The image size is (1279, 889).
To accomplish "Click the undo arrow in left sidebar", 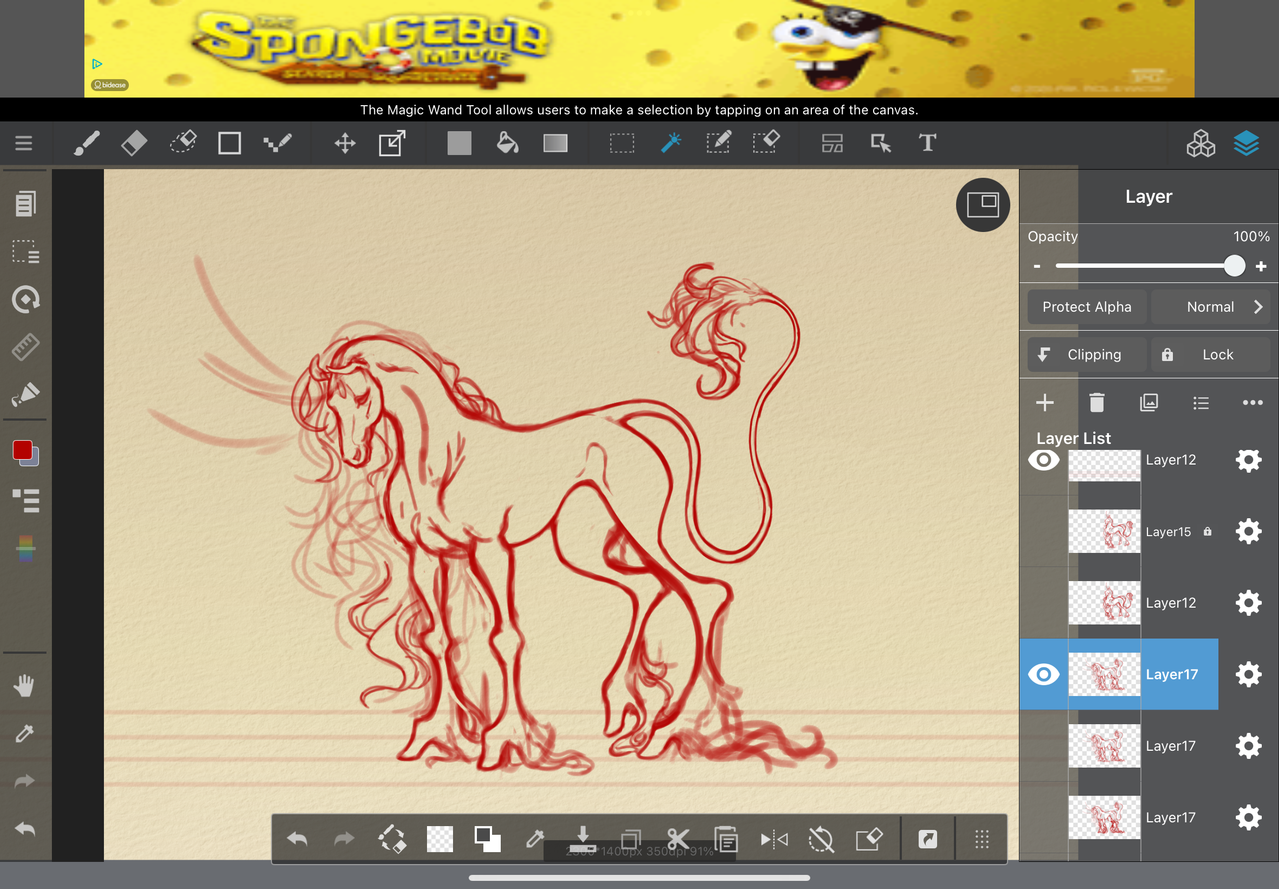I will pos(25,829).
